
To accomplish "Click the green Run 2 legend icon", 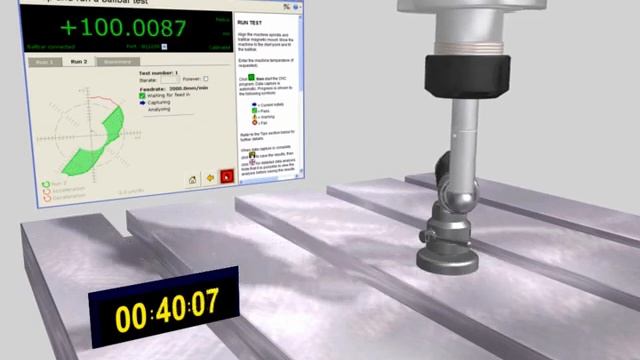I will 46,184.
